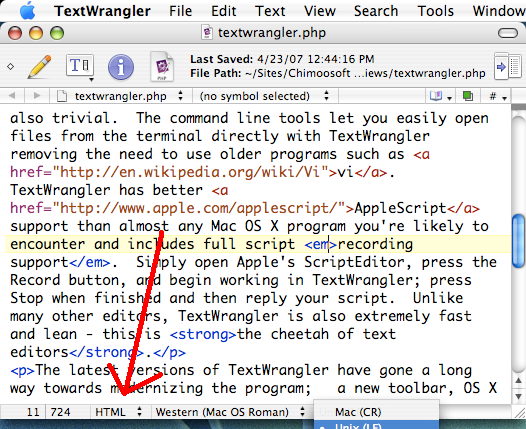Open the Tools menu
The width and height of the screenshot is (526, 429).
tap(435, 11)
